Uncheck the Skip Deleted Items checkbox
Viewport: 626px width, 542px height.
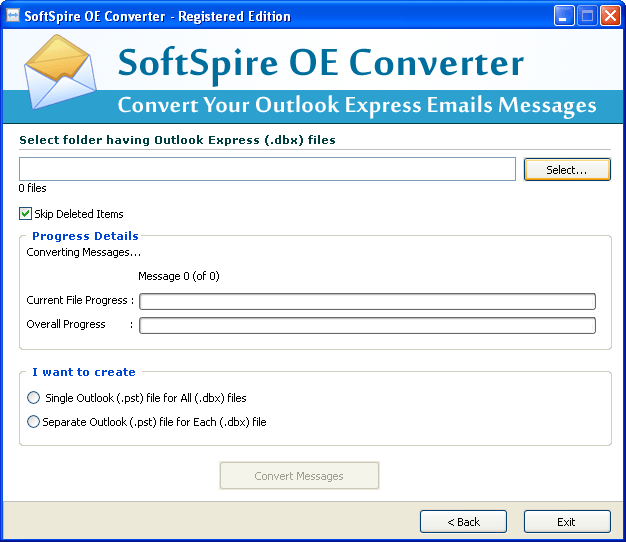point(26,214)
